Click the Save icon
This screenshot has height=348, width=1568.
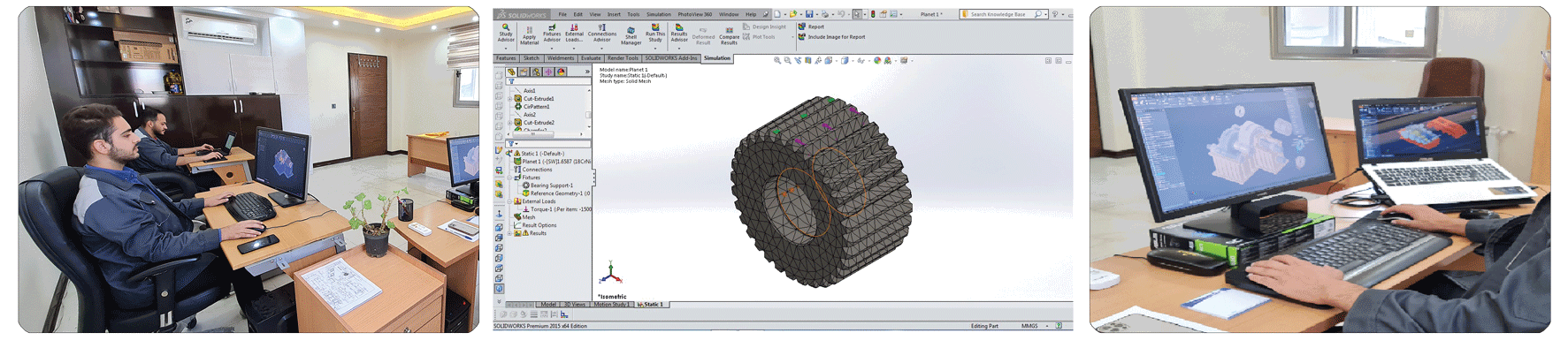[809, 14]
